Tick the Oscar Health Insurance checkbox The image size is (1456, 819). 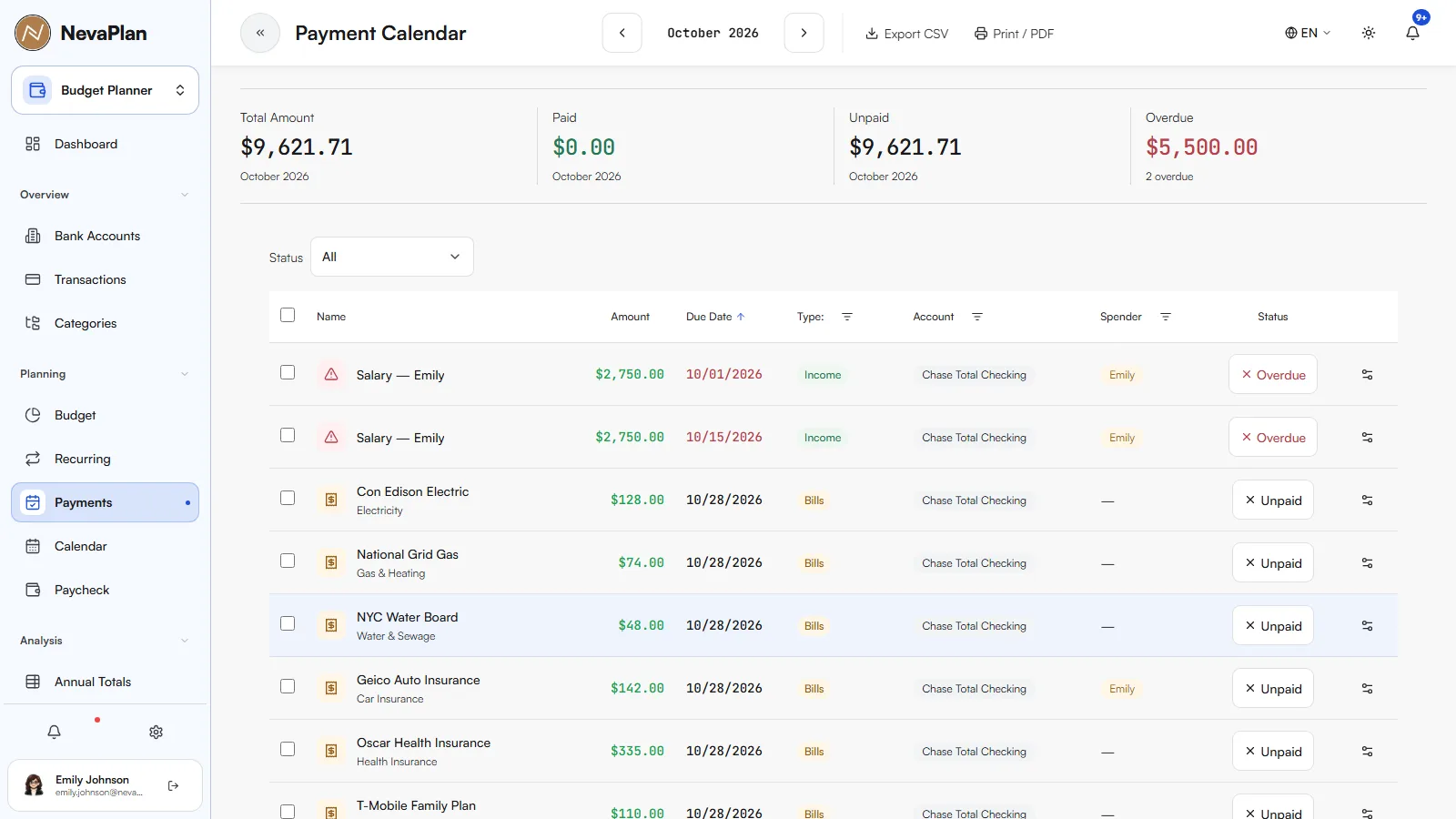click(x=288, y=749)
